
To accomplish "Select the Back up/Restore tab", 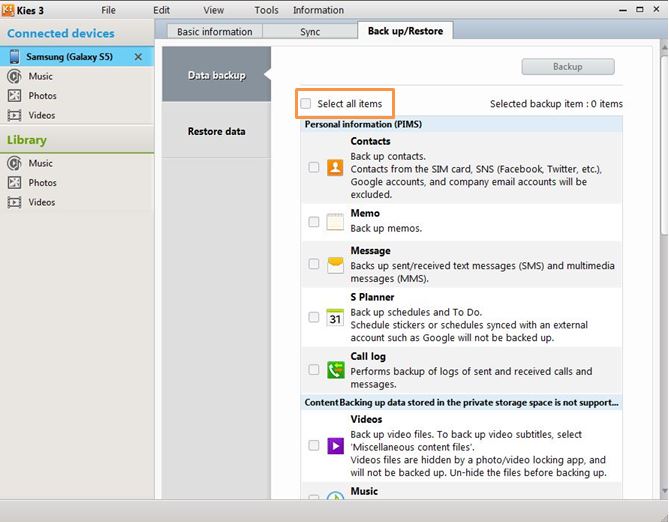I will pyautogui.click(x=405, y=31).
